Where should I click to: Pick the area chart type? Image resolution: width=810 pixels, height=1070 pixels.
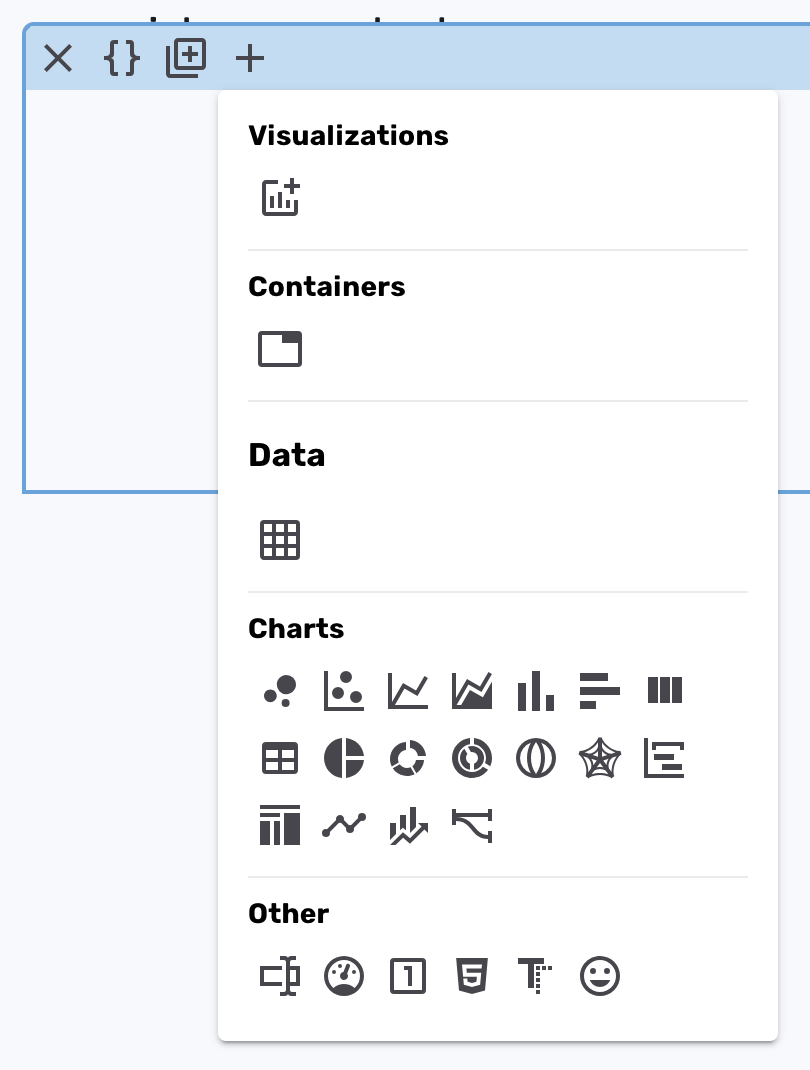[472, 690]
